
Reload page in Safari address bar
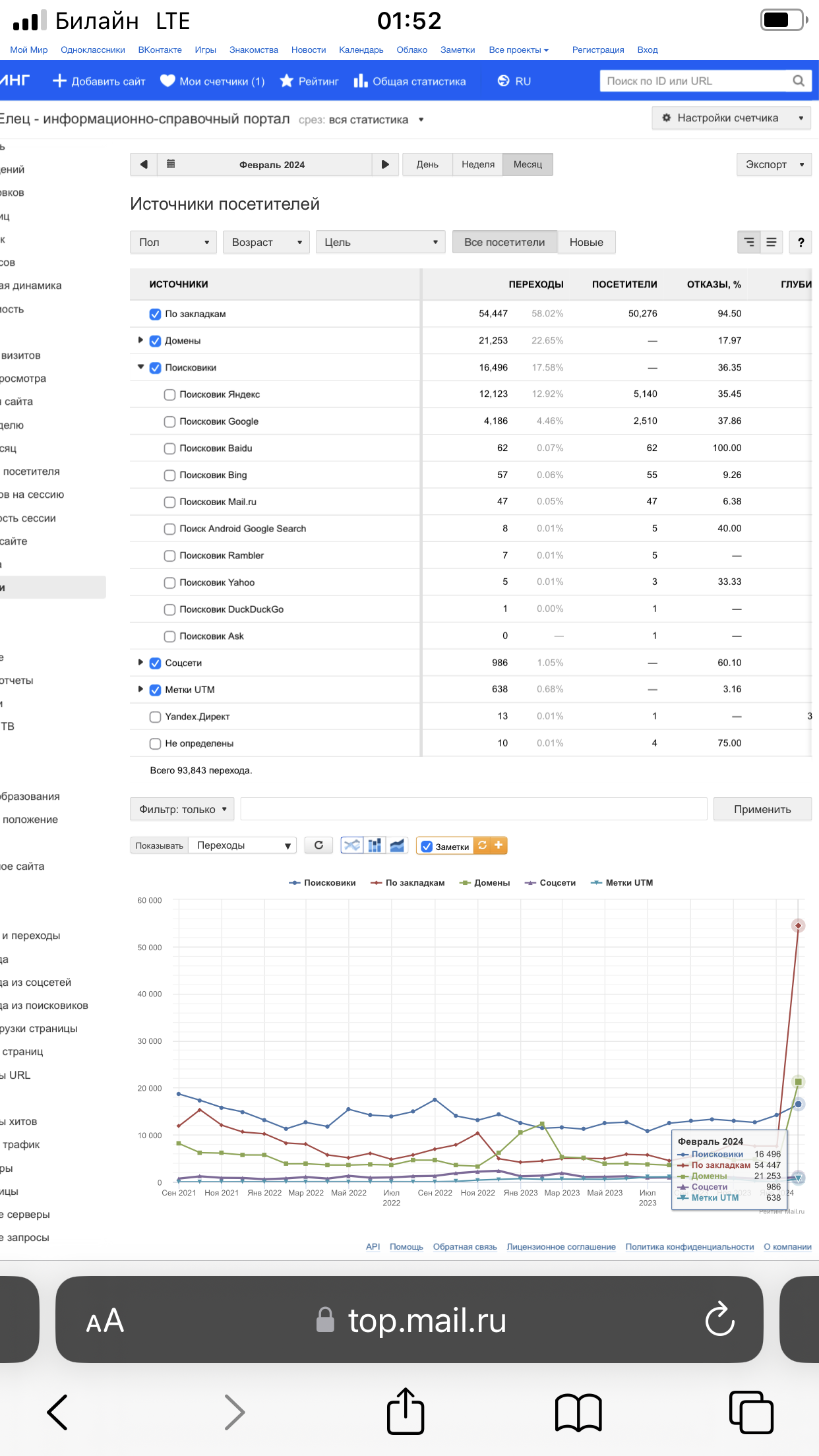coord(719,1319)
